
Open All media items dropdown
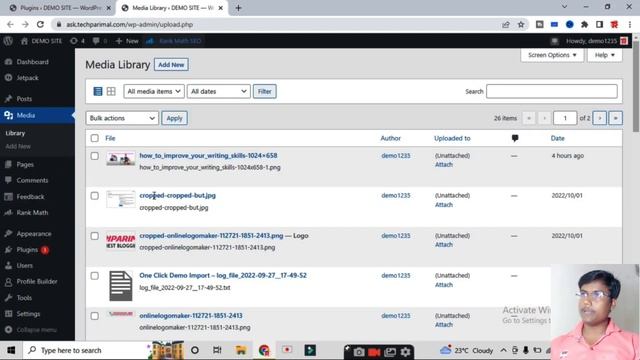tap(154, 91)
